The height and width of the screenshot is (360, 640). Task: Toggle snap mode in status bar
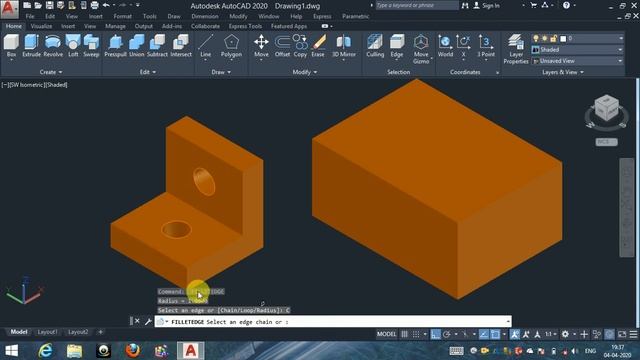416,334
